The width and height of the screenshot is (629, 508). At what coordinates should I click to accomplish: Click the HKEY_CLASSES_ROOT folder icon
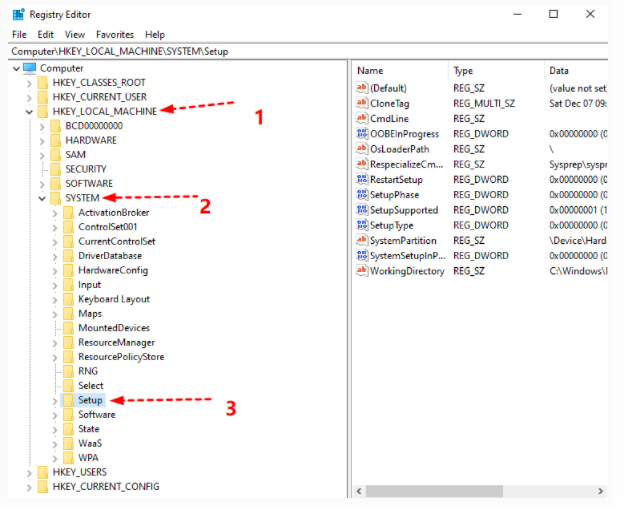pos(43,83)
